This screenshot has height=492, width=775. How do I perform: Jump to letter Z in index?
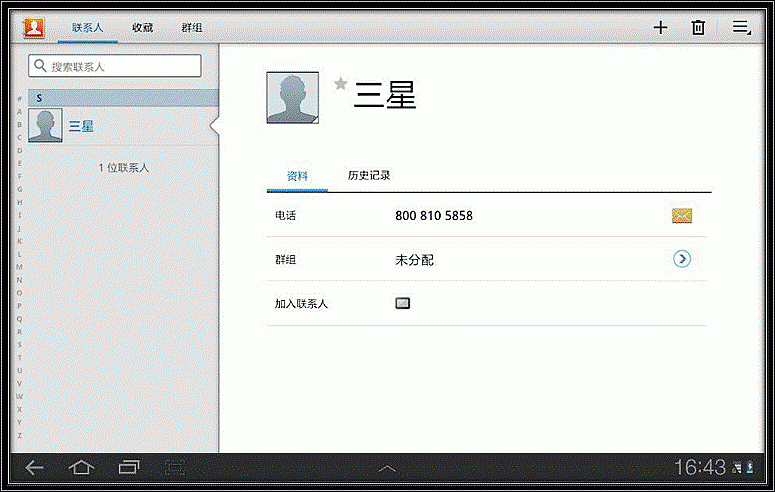tap(20, 436)
